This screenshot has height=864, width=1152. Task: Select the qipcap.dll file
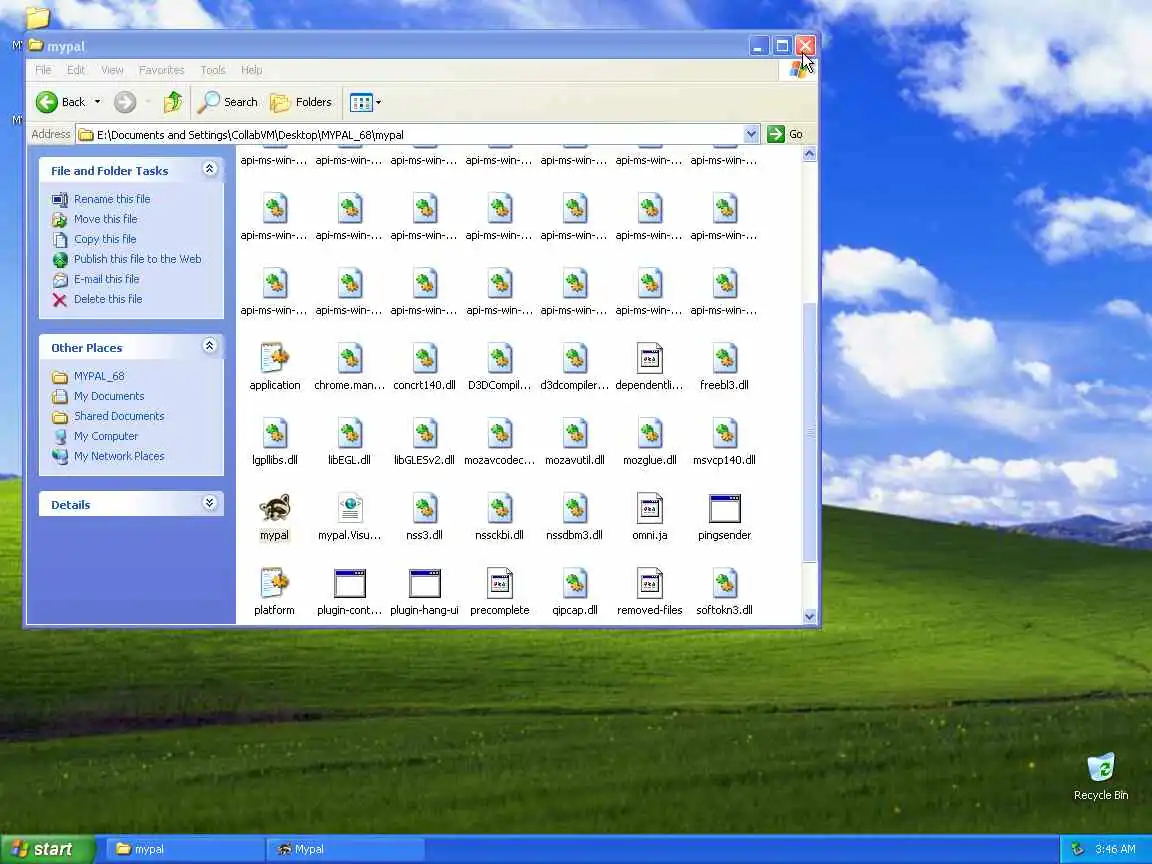coord(575,583)
